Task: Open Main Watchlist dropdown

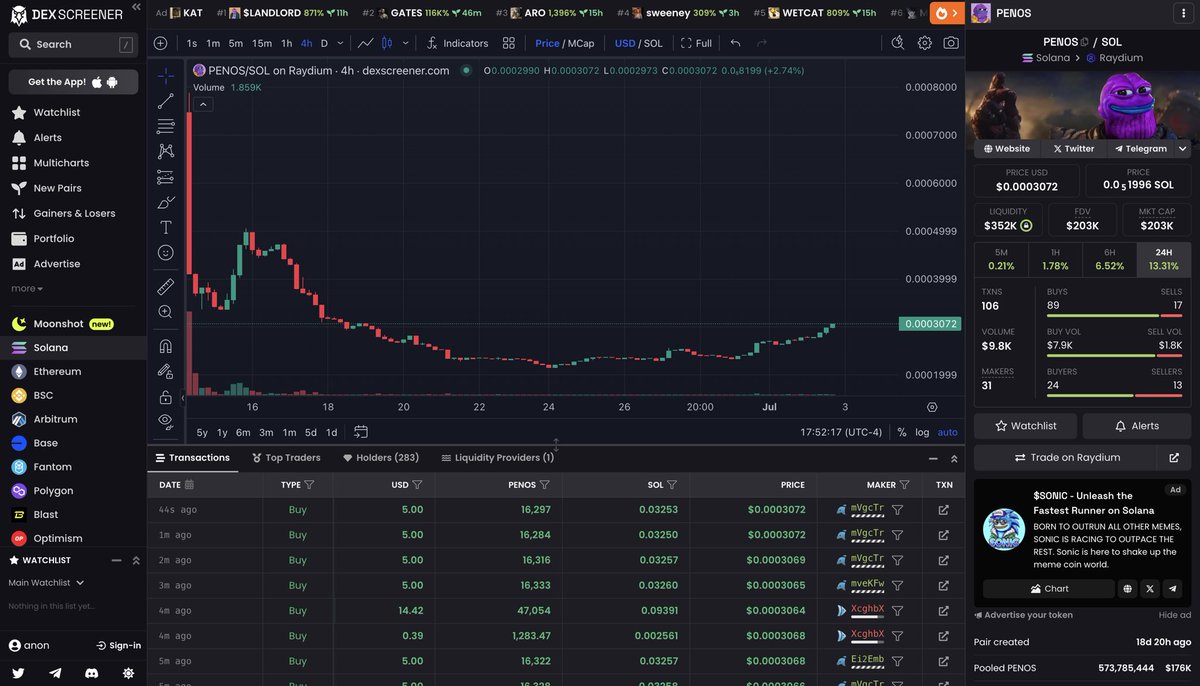Action: [x=46, y=582]
